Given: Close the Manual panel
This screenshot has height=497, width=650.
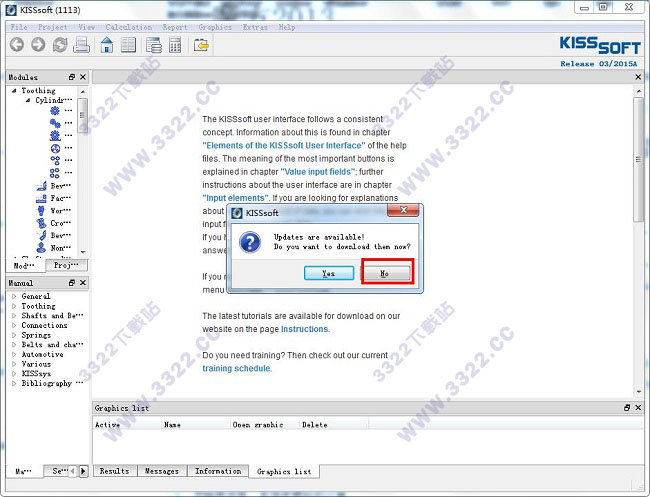Looking at the screenshot, I should click(83, 283).
